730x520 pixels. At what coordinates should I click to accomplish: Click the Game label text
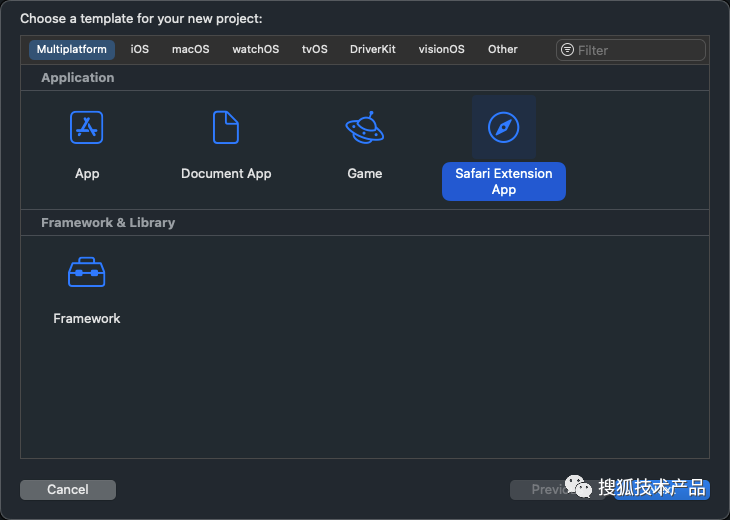click(x=365, y=174)
